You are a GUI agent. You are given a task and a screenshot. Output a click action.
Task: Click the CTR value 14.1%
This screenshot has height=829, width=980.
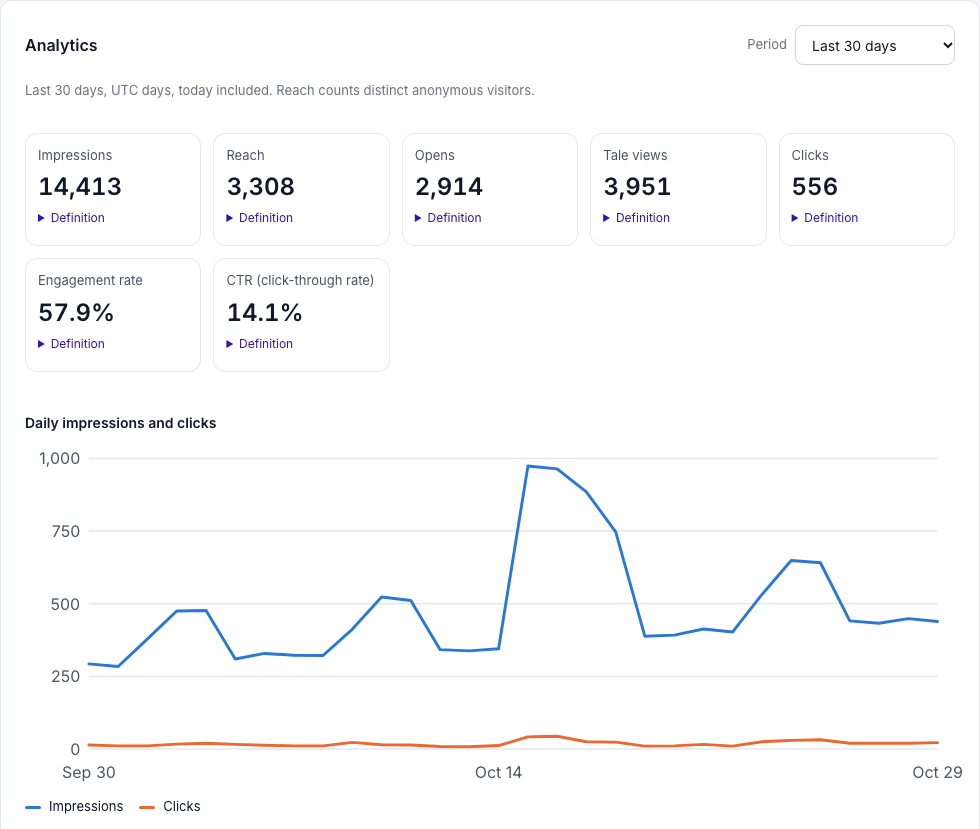[x=264, y=313]
